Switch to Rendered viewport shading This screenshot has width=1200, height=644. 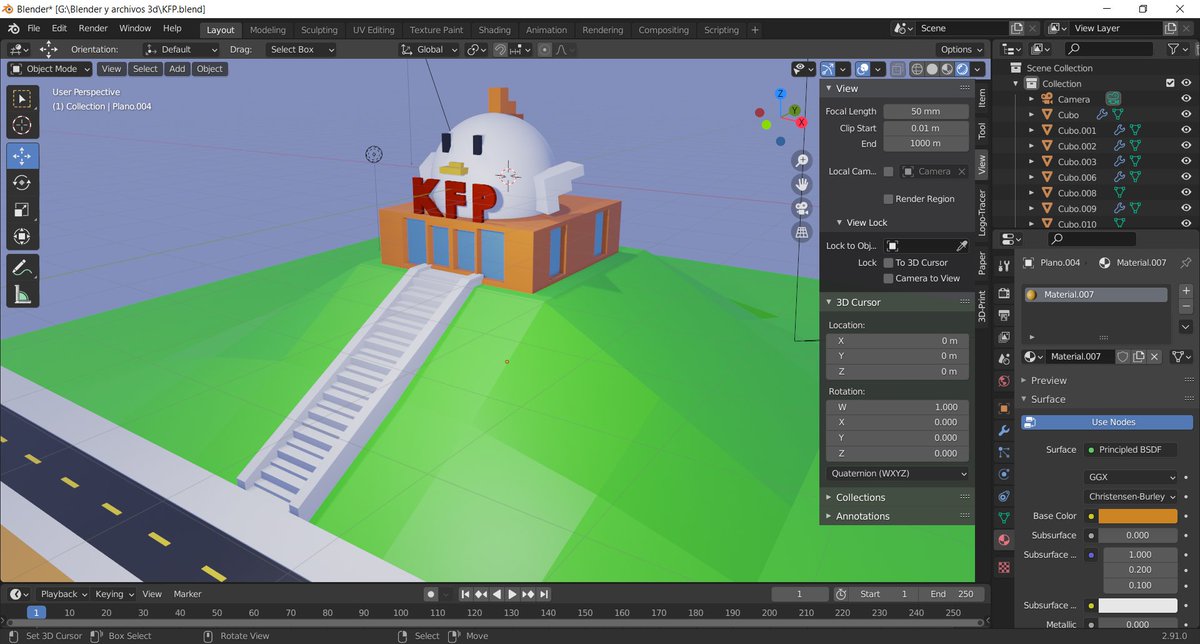tap(962, 69)
